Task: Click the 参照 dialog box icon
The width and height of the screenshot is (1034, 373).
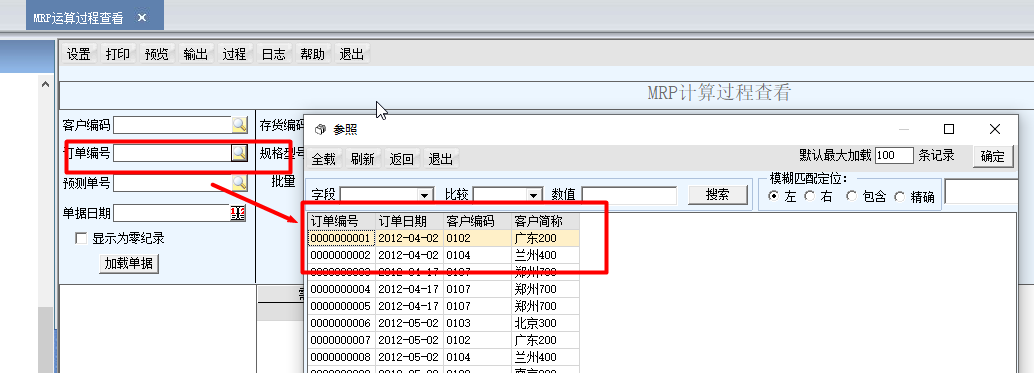Action: coord(320,130)
